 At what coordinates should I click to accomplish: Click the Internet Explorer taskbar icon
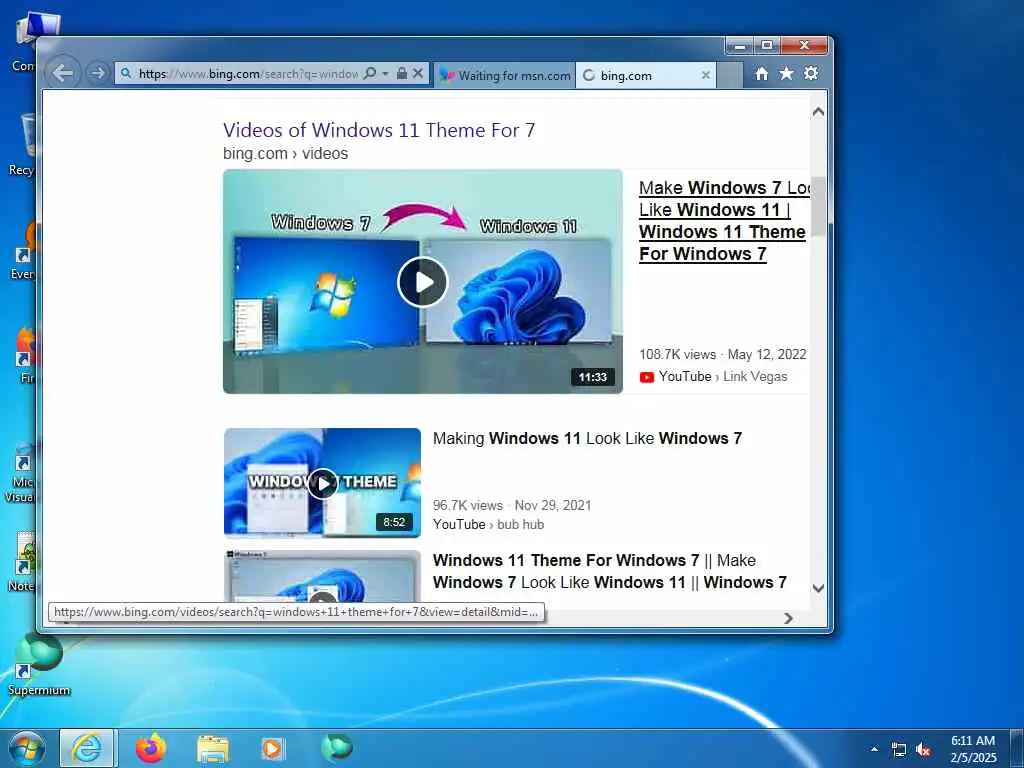tap(87, 748)
